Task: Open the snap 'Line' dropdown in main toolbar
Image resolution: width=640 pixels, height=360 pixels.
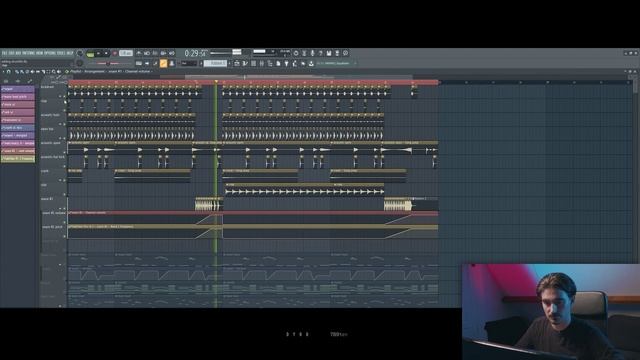Action: tap(189, 63)
